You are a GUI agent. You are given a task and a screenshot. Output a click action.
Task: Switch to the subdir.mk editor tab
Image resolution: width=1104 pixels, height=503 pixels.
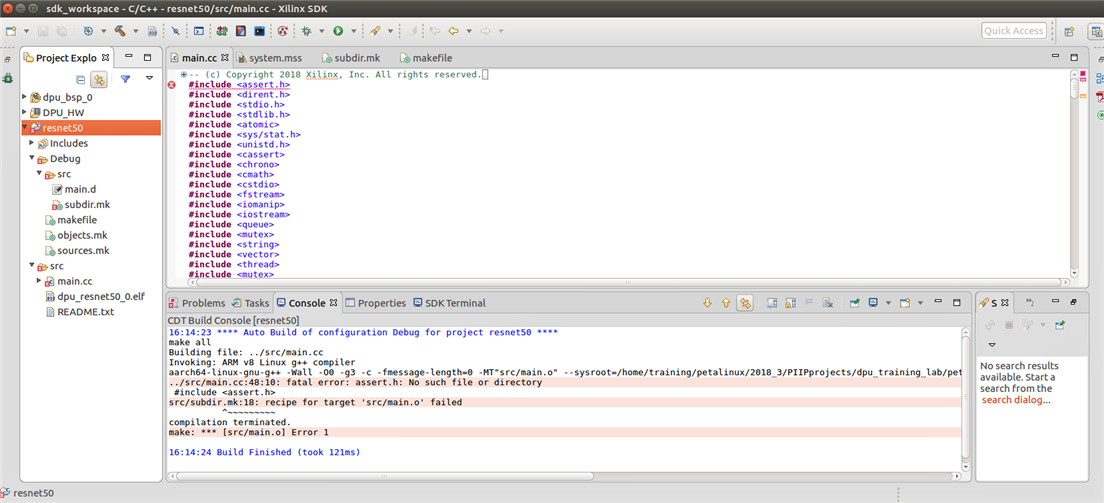(350, 58)
